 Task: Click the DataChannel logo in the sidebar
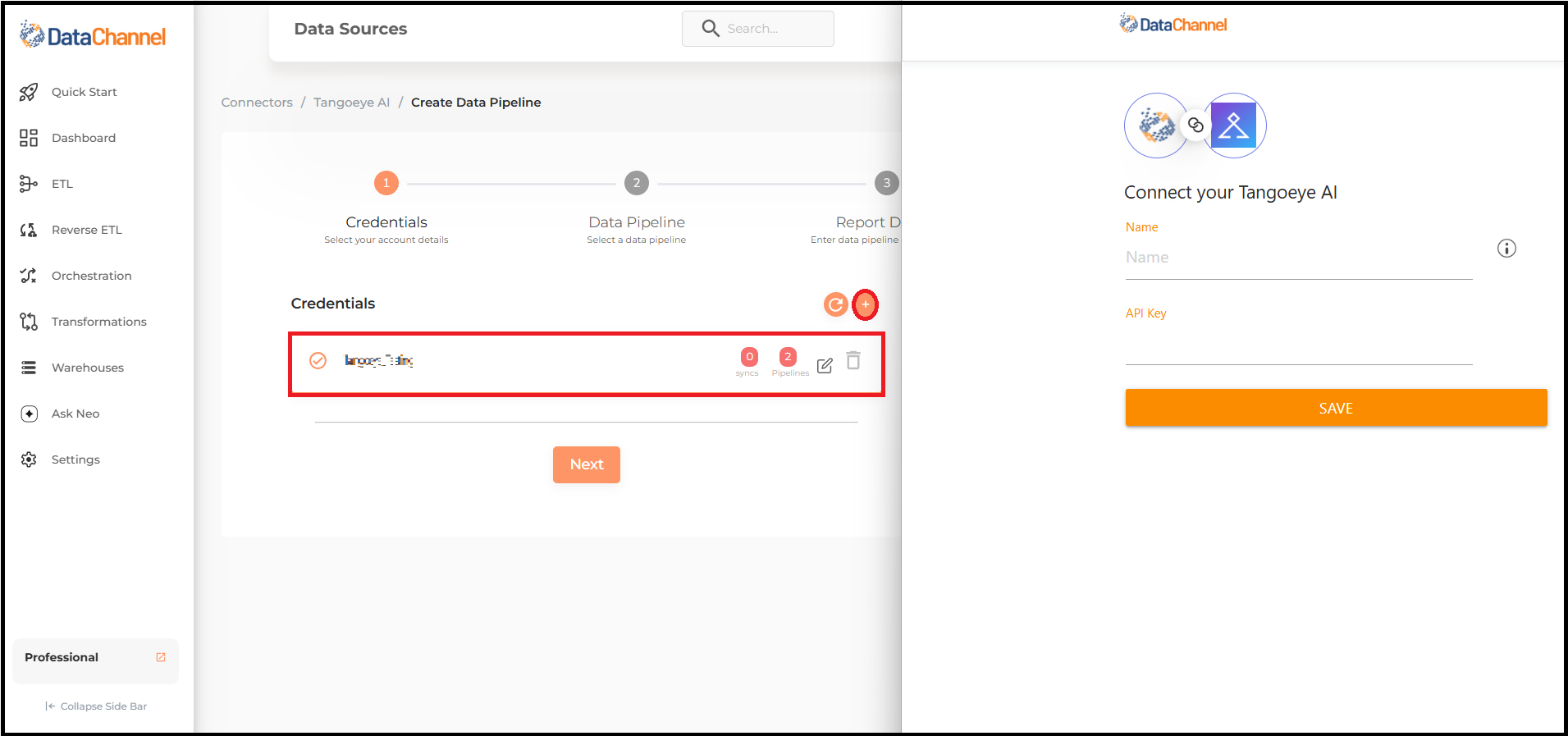93,35
